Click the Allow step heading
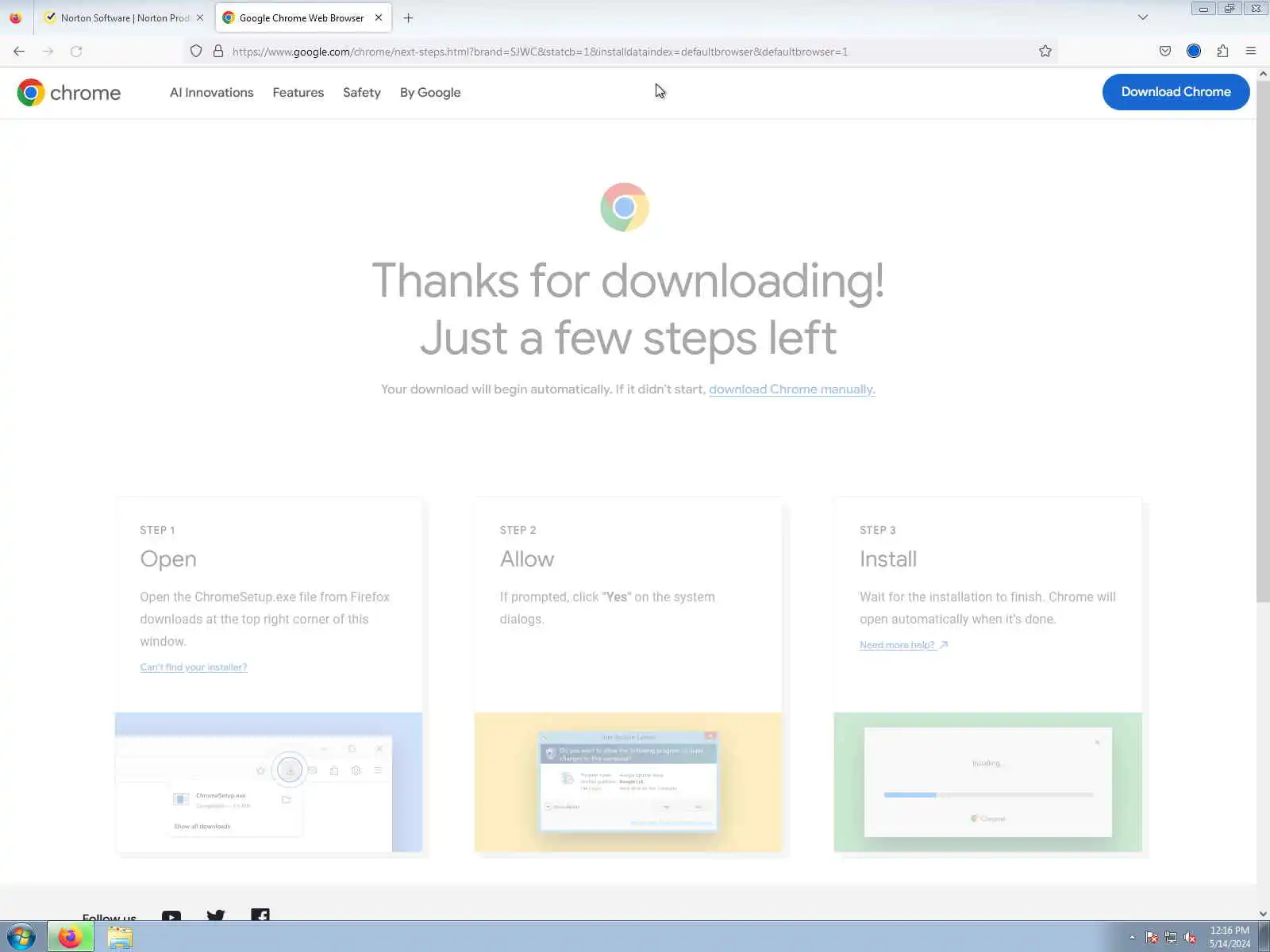This screenshot has width=1270, height=952. click(x=527, y=559)
